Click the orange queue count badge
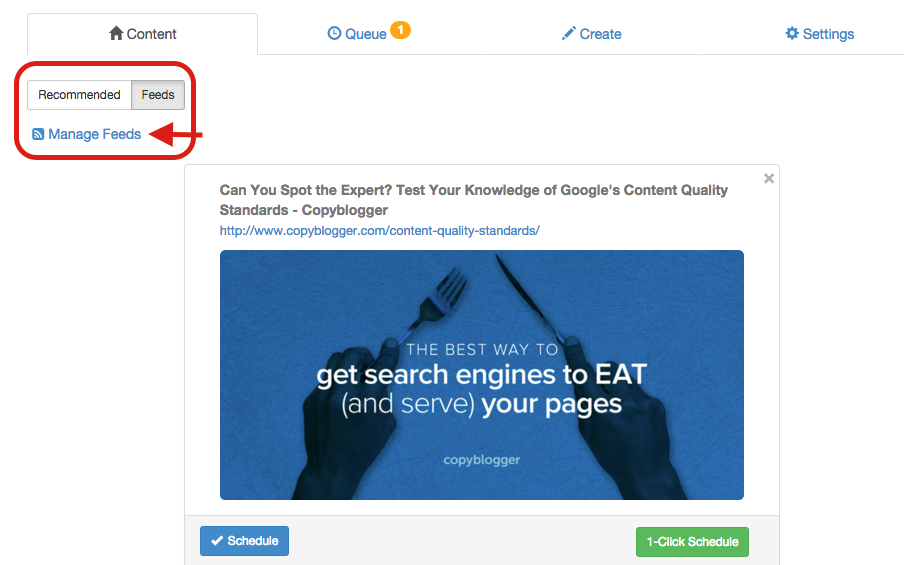 (x=400, y=29)
